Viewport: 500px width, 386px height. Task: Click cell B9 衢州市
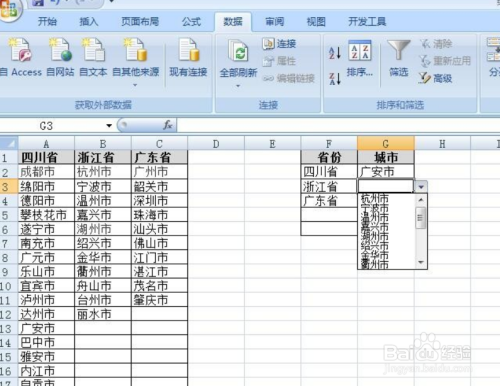tap(103, 272)
